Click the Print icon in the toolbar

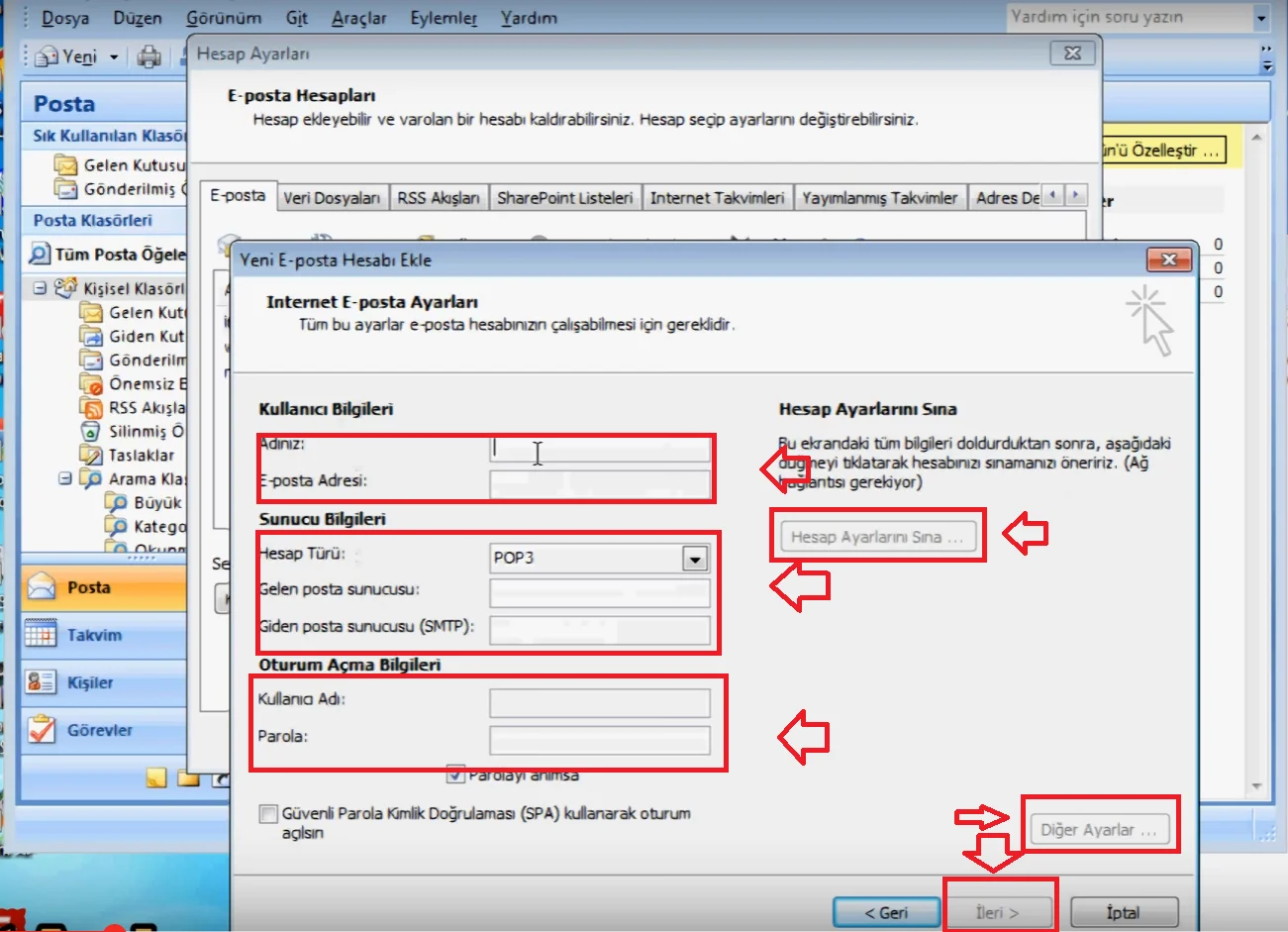tap(149, 57)
